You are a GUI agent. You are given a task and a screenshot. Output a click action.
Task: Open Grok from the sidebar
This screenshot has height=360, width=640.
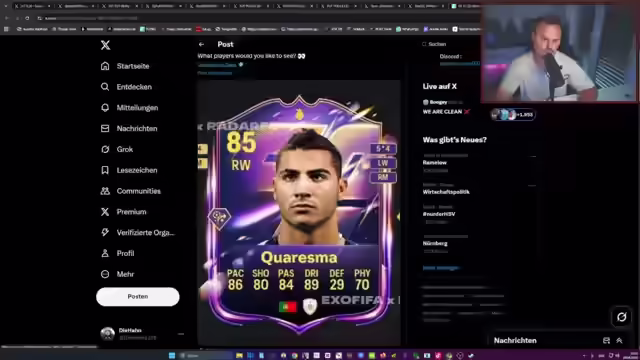tap(117, 149)
